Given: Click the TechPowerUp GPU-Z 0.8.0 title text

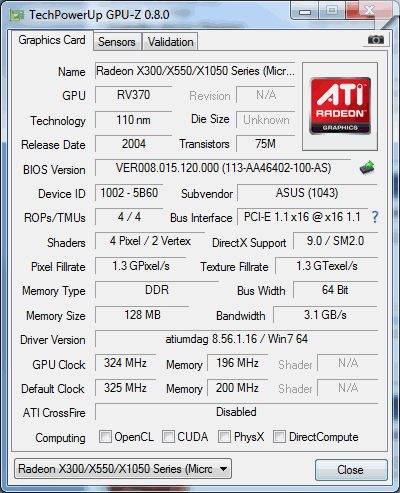Looking at the screenshot, I should tap(99, 15).
